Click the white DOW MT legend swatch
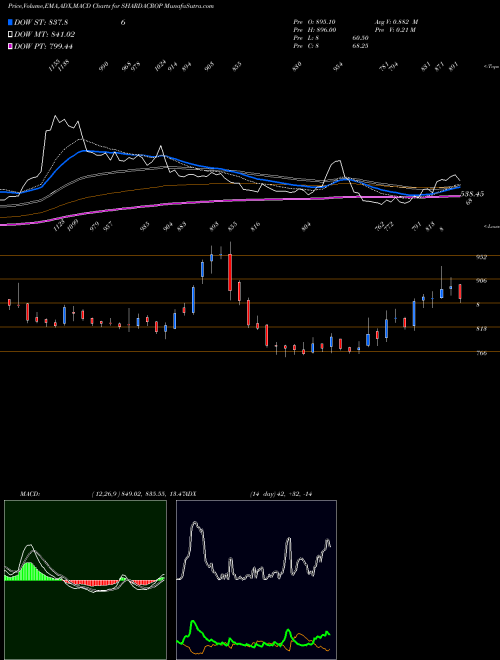 10,35
